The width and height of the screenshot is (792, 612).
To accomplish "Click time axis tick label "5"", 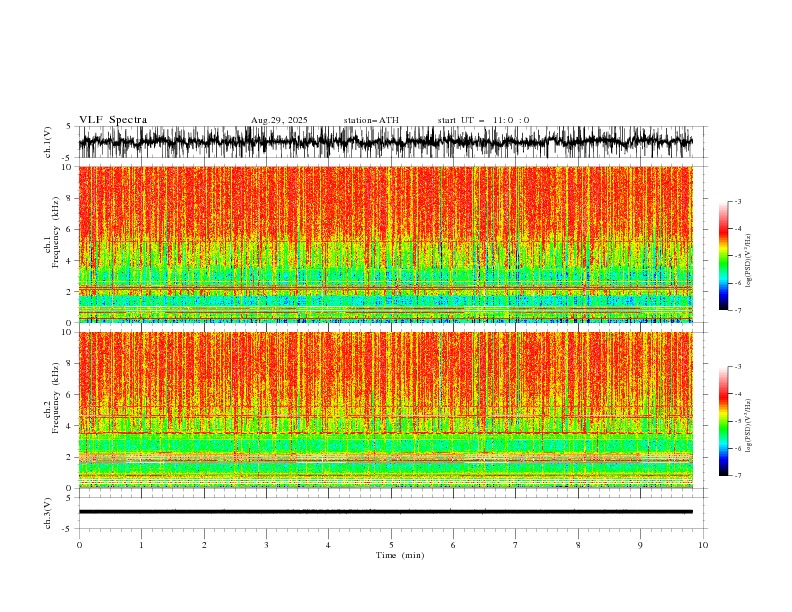I will 391,545.
